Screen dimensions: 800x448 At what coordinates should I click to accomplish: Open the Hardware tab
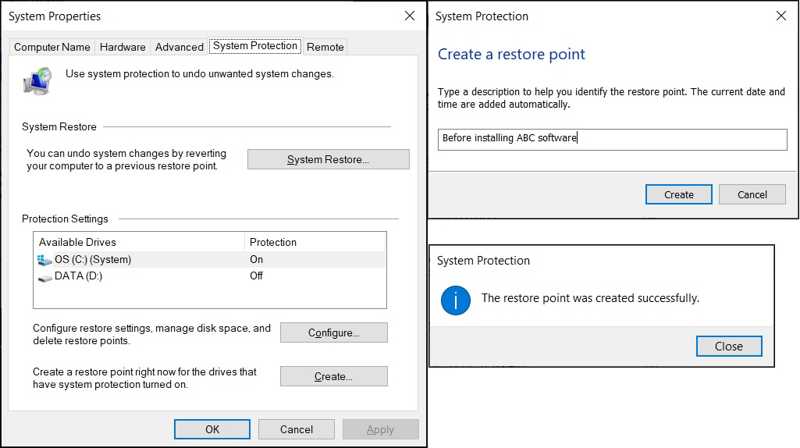click(122, 47)
